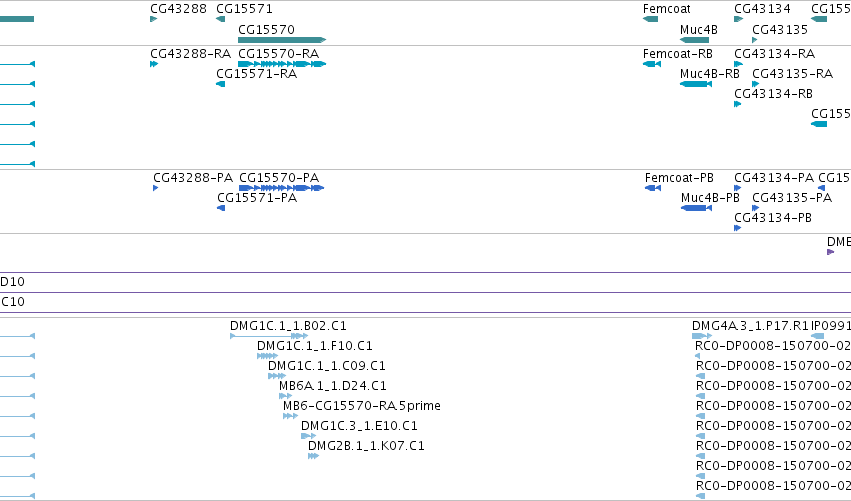Select the CG43134-PA protein label
The image size is (851, 501).
[x=774, y=178]
